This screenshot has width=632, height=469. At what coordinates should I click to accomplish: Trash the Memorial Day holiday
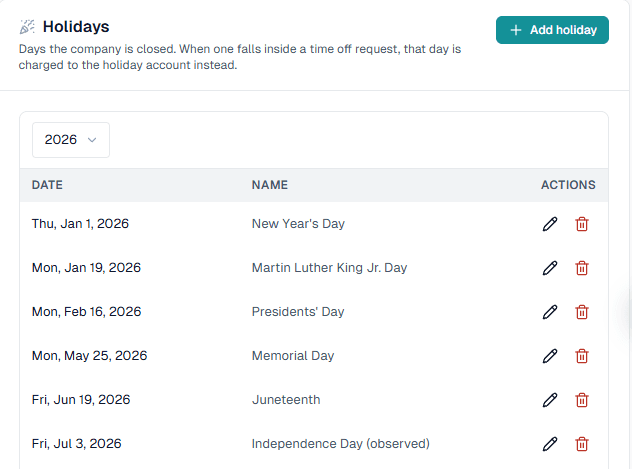tap(582, 356)
